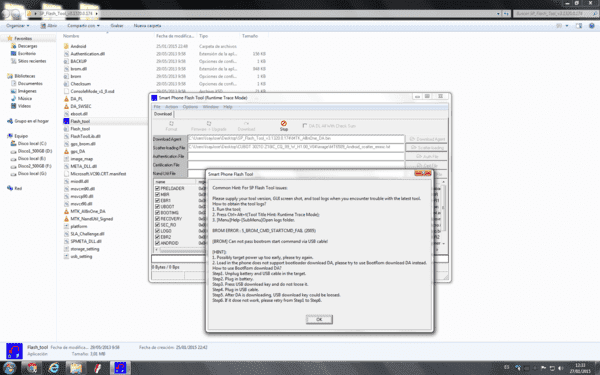
Task: Click the Authentication File input field
Action: (x=296, y=156)
